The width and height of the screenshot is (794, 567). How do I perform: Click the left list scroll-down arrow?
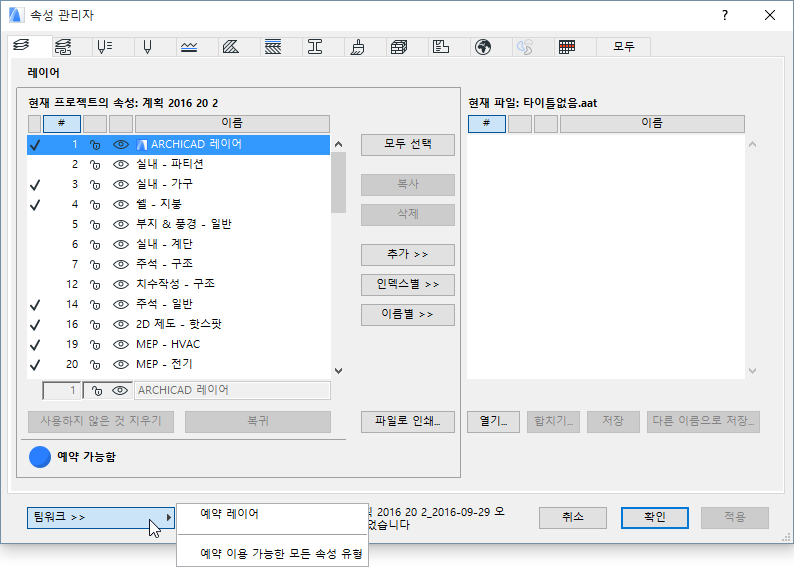click(339, 371)
